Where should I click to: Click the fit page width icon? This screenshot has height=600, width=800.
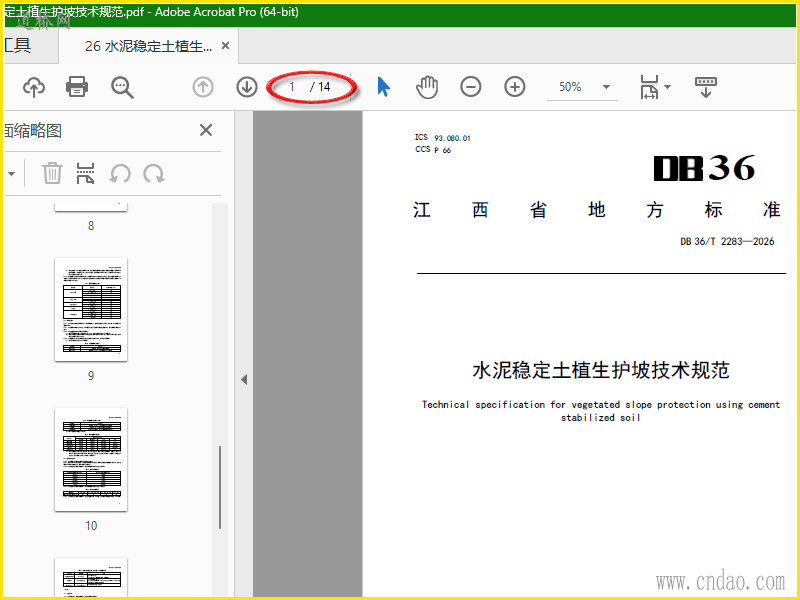[649, 87]
